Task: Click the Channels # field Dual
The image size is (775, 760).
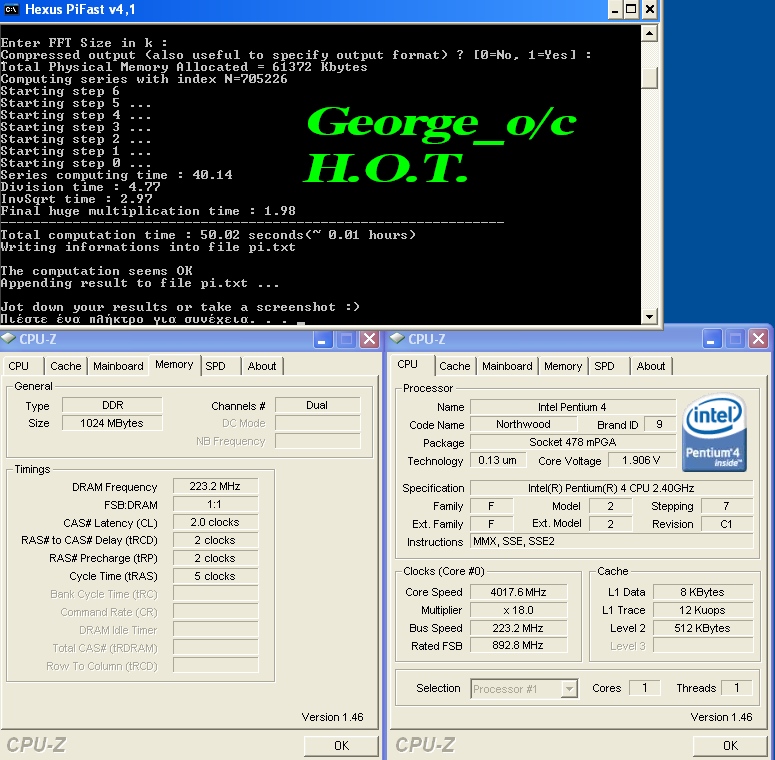Action: [317, 405]
